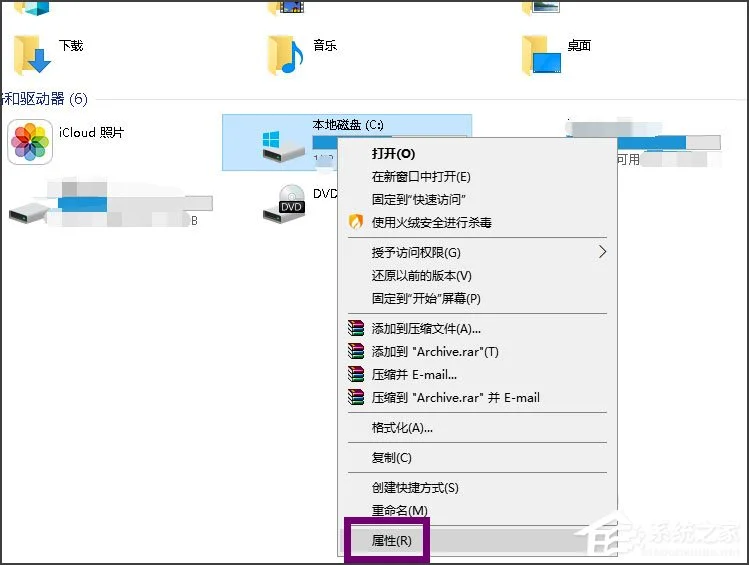Choose 重命名(M) from the menu
Screen dimensions: 749x565
click(477, 511)
